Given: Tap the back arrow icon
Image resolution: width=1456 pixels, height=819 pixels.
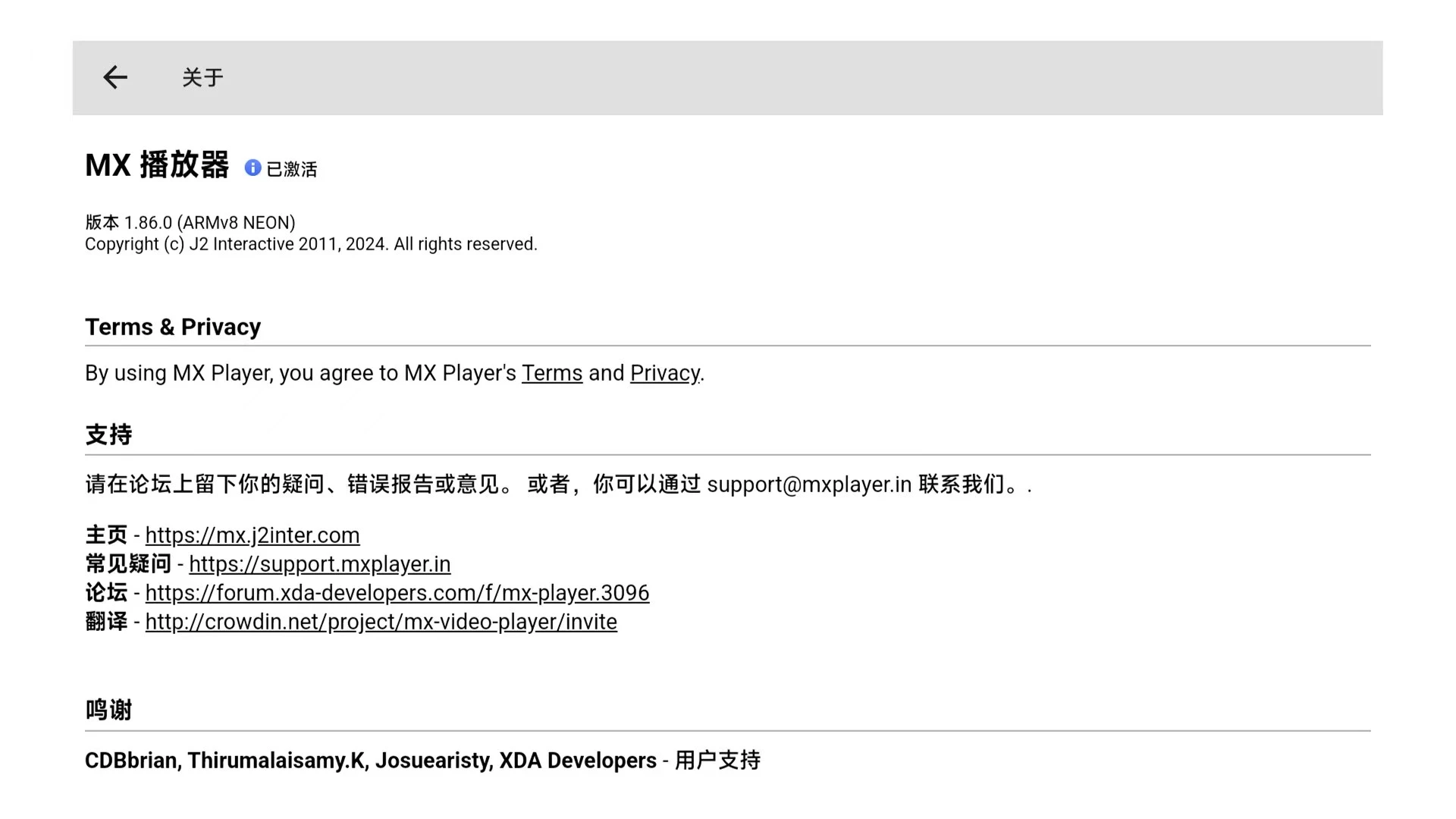Looking at the screenshot, I should [115, 77].
